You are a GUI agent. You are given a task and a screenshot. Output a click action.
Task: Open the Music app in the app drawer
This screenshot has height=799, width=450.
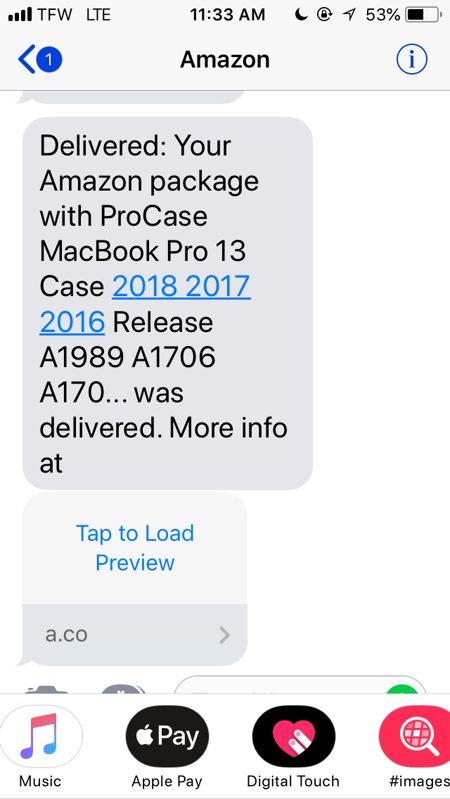[41, 739]
